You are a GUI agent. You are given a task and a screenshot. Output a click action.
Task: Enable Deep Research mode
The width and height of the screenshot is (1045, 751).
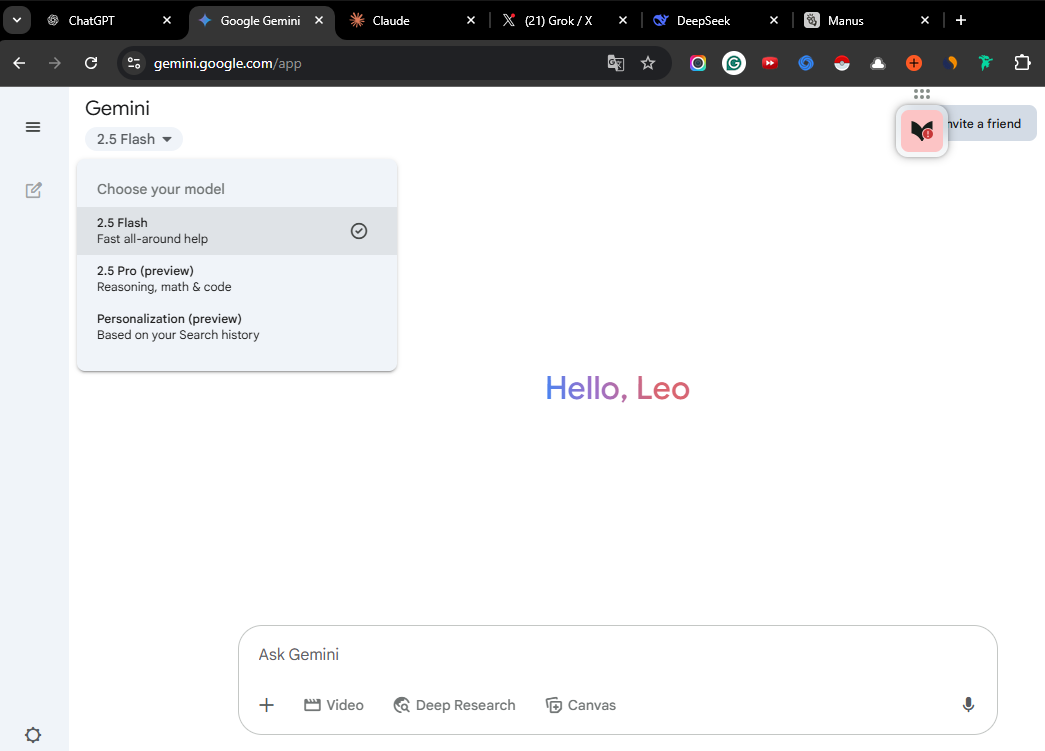pyautogui.click(x=455, y=705)
